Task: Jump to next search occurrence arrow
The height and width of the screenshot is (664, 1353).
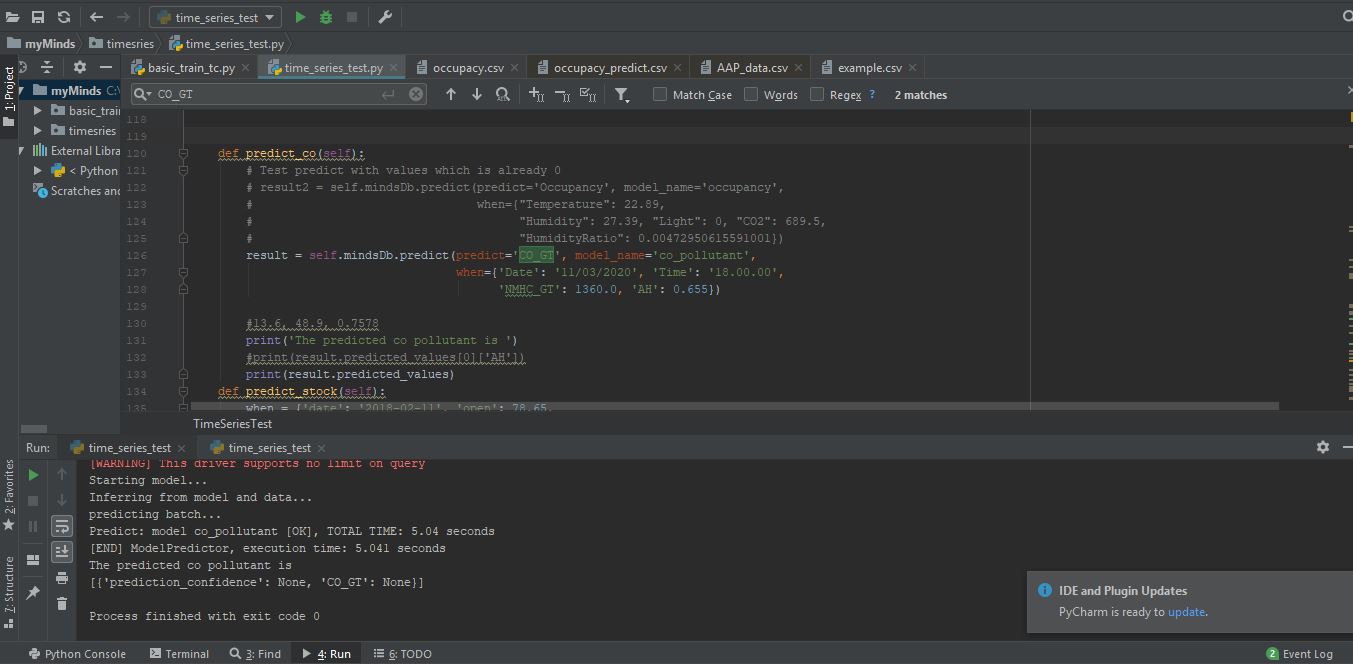Action: pyautogui.click(x=477, y=94)
